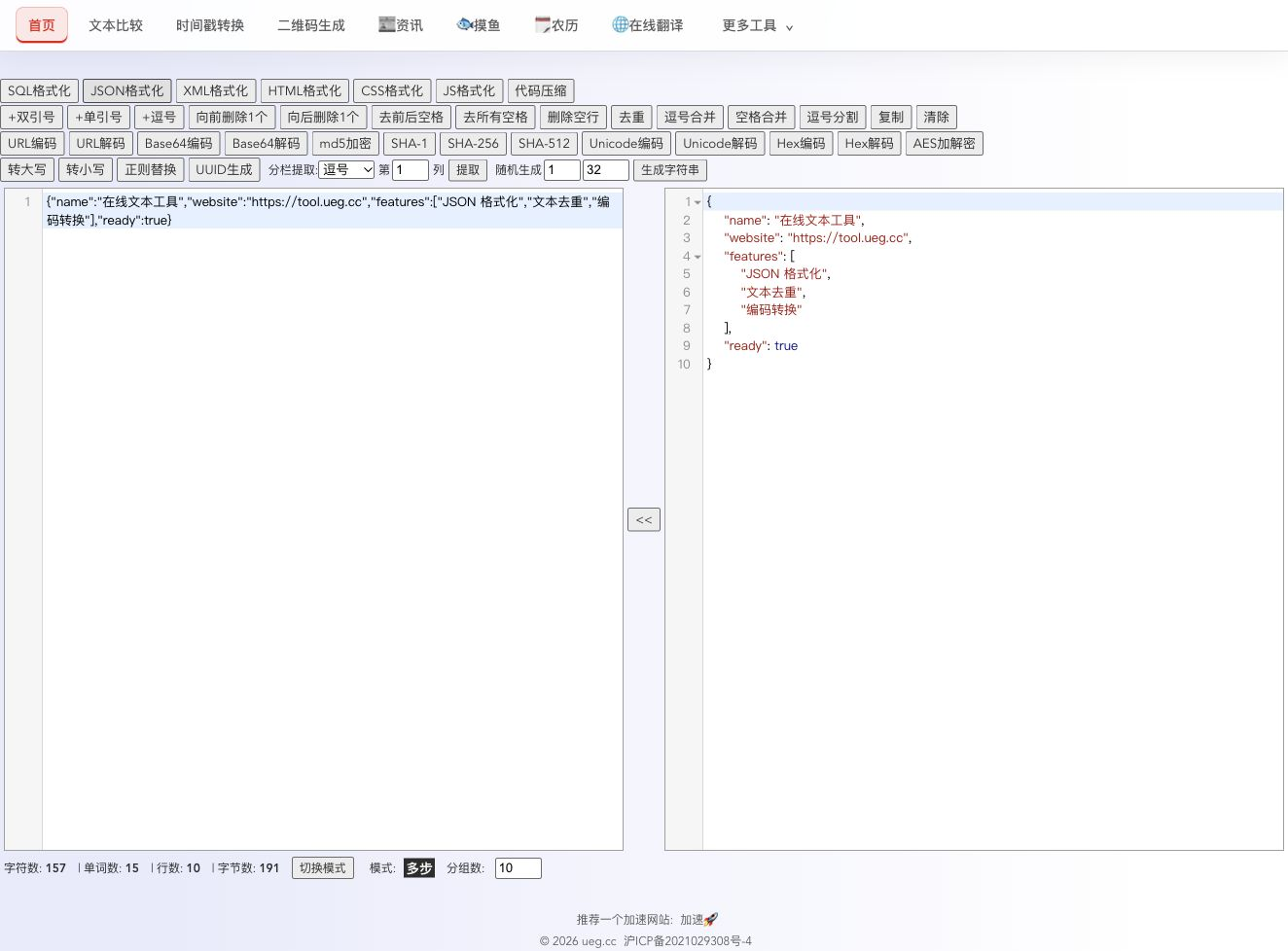The width and height of the screenshot is (1288, 951).
Task: Copy the text with 复制
Action: click(x=891, y=117)
